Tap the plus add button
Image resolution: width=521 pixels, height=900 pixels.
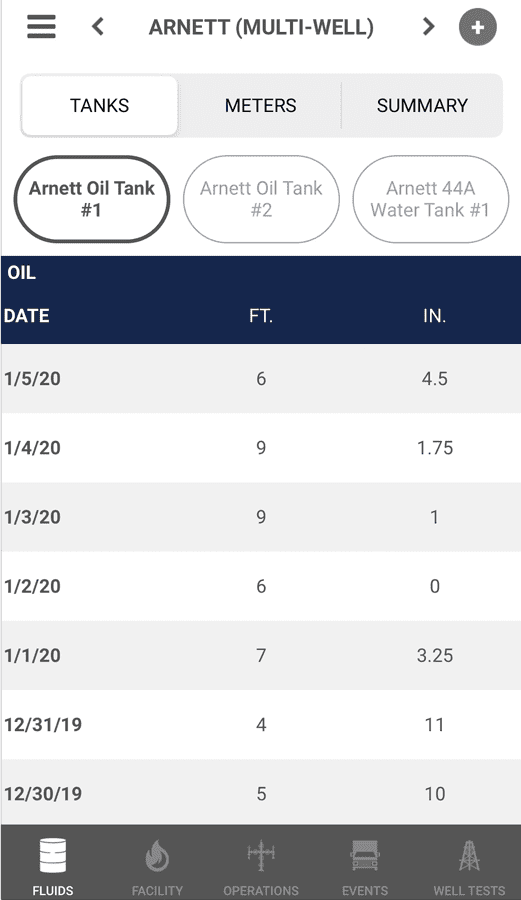[x=477, y=27]
